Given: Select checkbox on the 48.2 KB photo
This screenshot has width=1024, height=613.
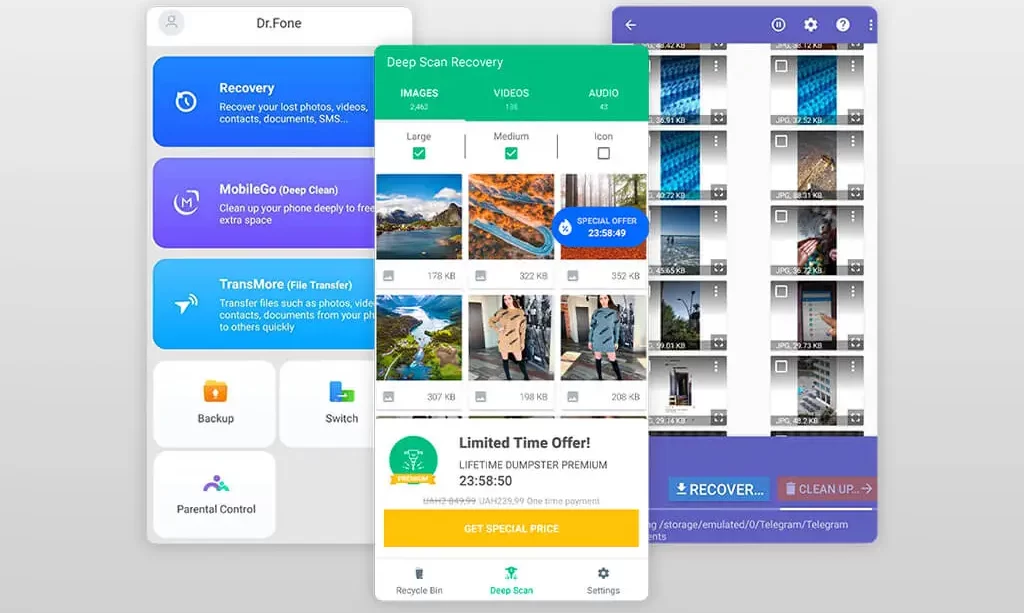Looking at the screenshot, I should click(x=781, y=366).
